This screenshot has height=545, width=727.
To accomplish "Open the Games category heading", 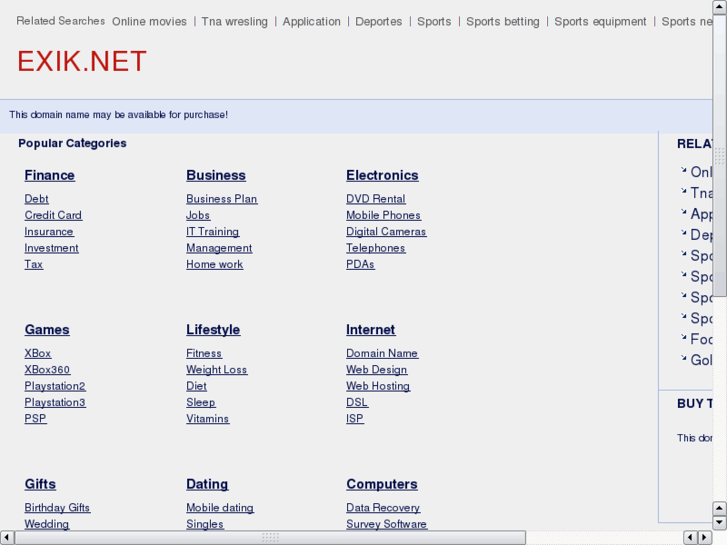I will coord(47,330).
